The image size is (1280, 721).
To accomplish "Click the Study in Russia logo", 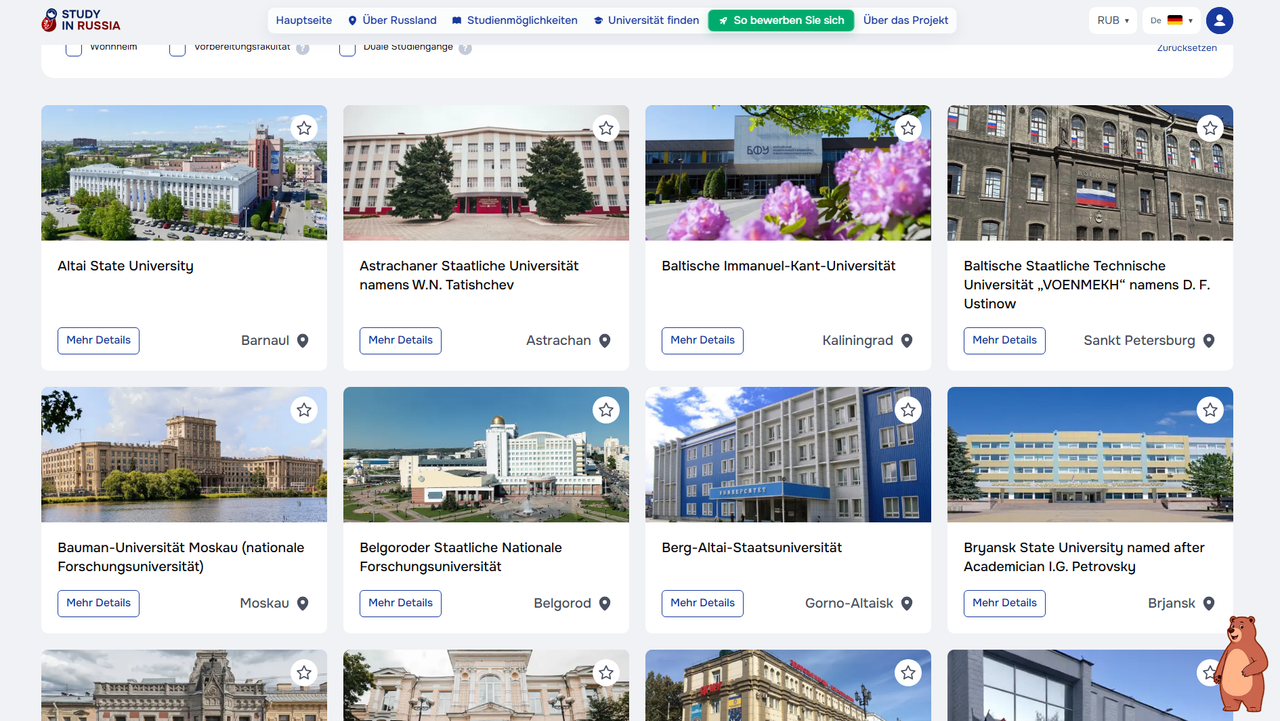I will pyautogui.click(x=80, y=20).
